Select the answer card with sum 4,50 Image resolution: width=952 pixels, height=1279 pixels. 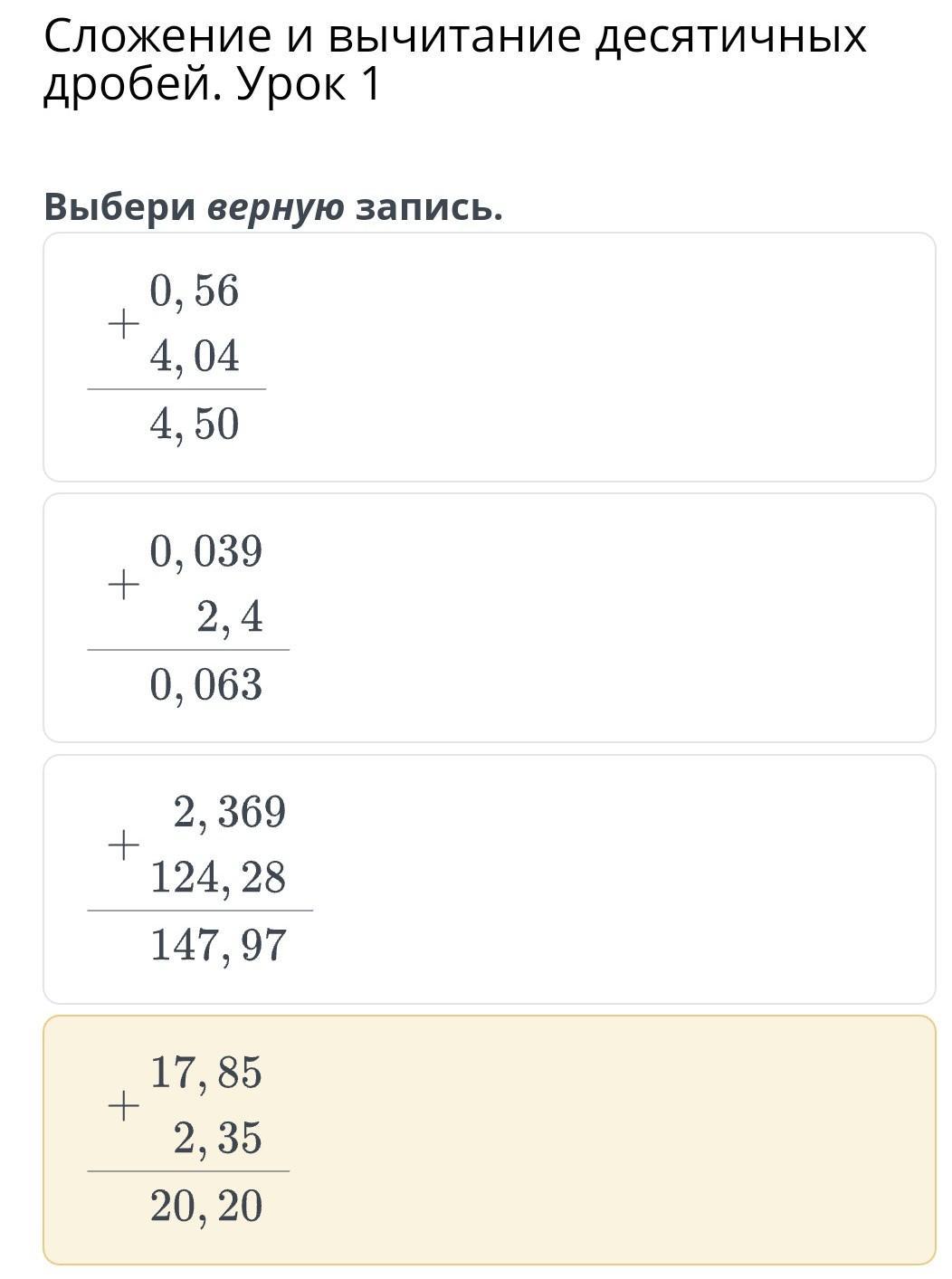tap(489, 357)
